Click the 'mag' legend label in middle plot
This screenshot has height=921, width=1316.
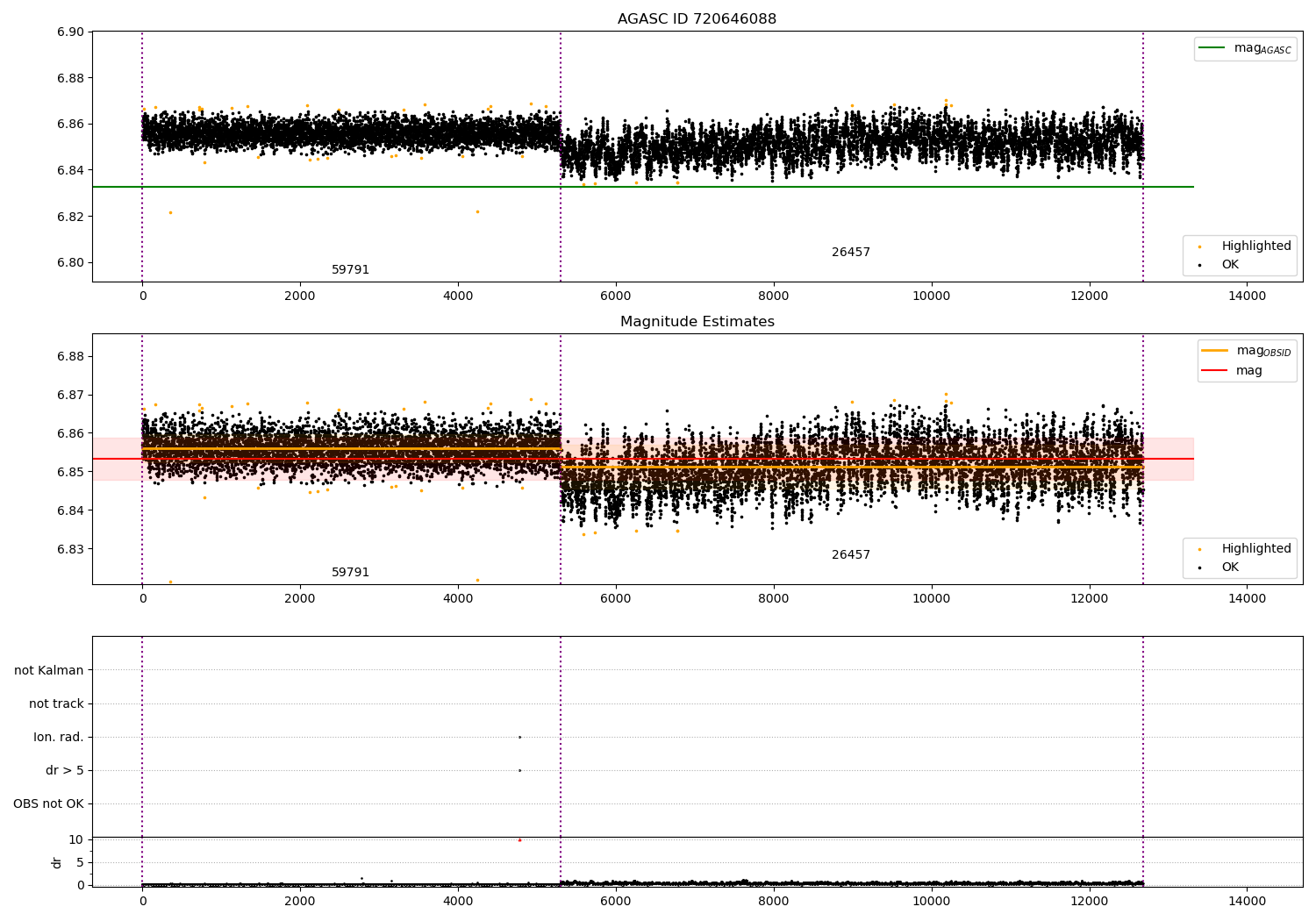point(1249,371)
